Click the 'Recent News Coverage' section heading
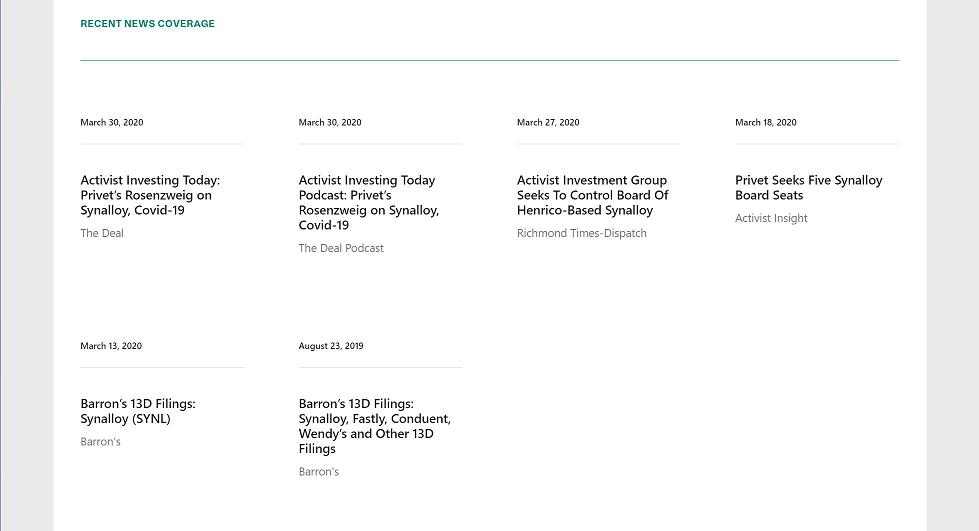 click(x=147, y=24)
